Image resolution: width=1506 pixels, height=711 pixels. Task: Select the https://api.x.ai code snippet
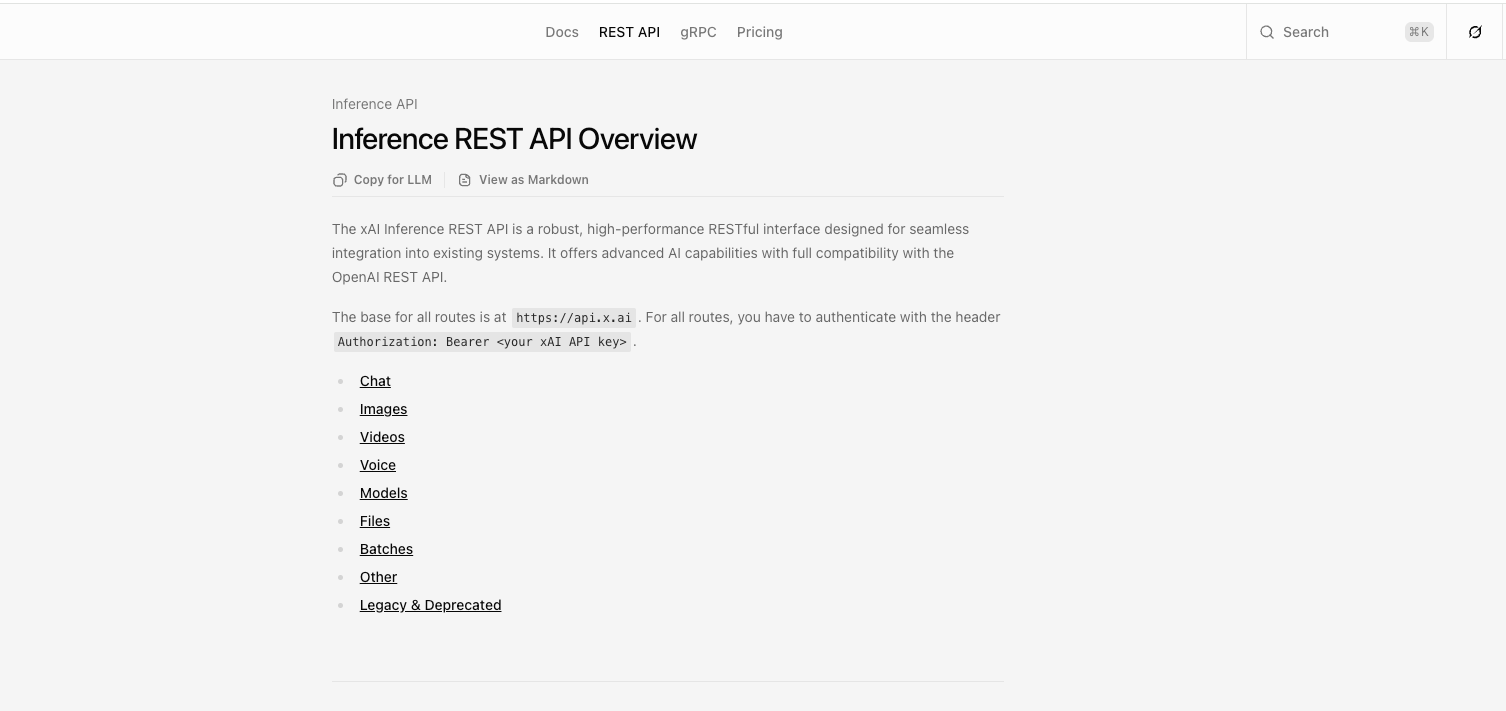(x=573, y=318)
